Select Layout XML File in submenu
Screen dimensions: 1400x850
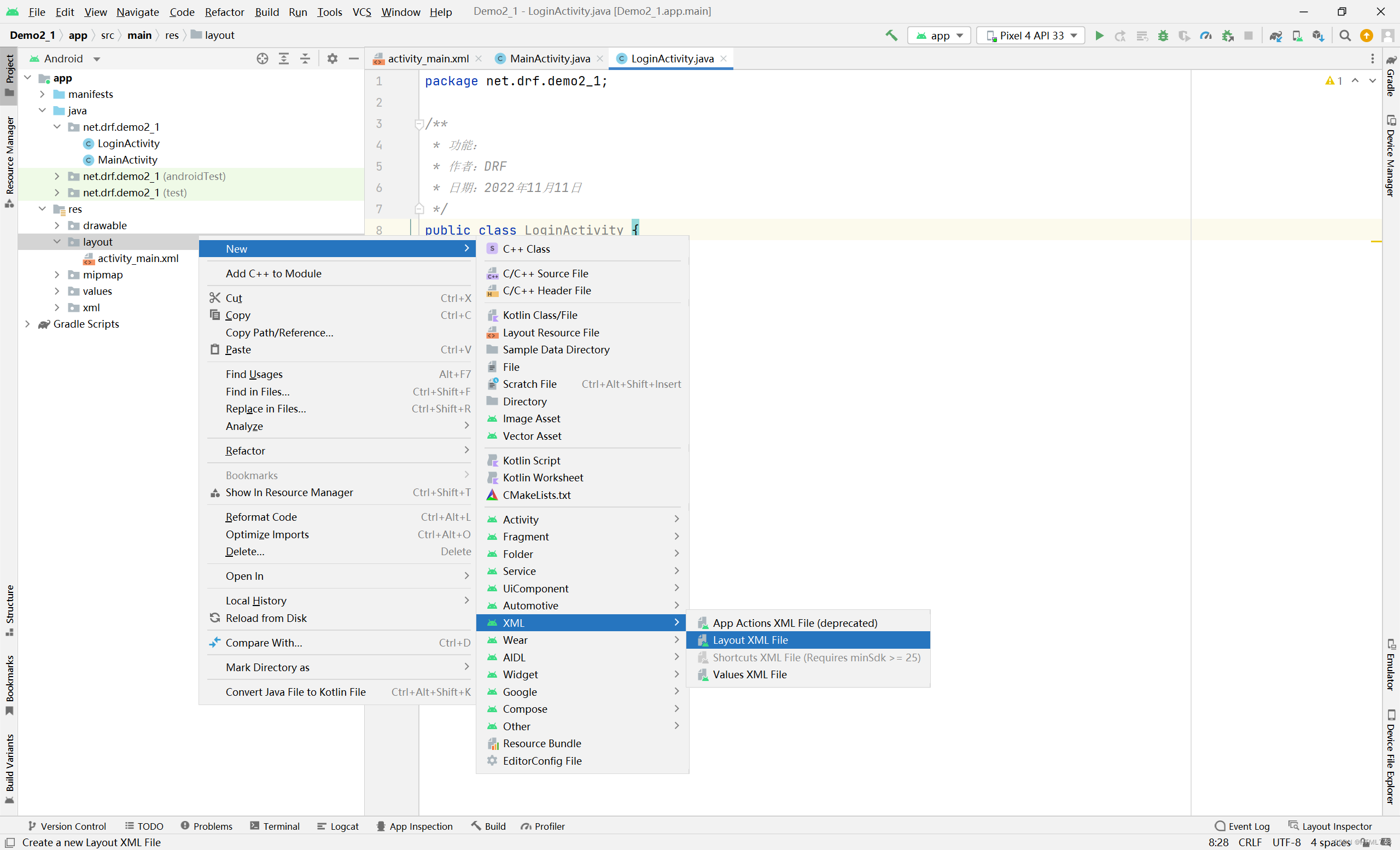pyautogui.click(x=750, y=640)
